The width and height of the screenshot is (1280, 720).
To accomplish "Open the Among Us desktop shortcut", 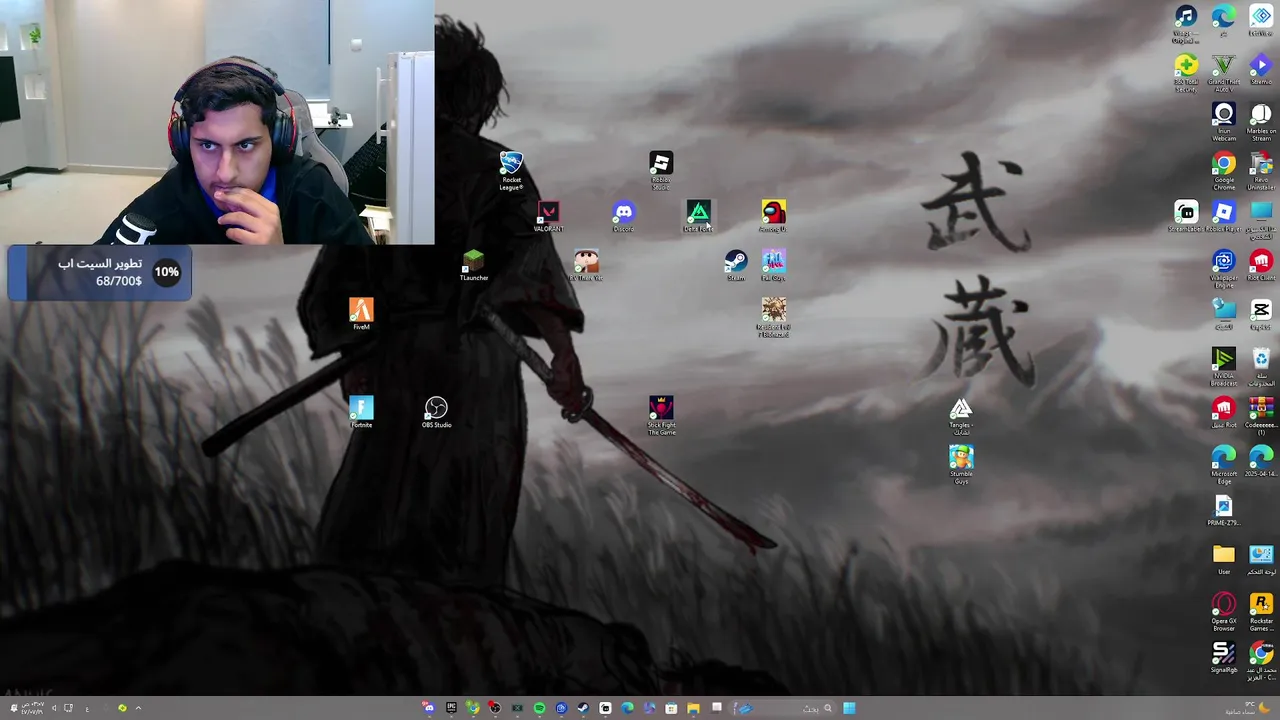I will point(773,217).
